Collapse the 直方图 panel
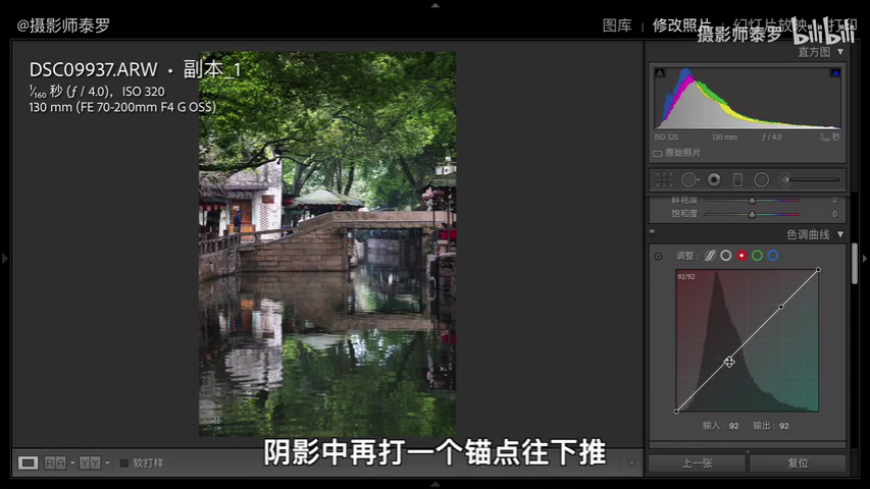The width and height of the screenshot is (870, 489). [841, 52]
